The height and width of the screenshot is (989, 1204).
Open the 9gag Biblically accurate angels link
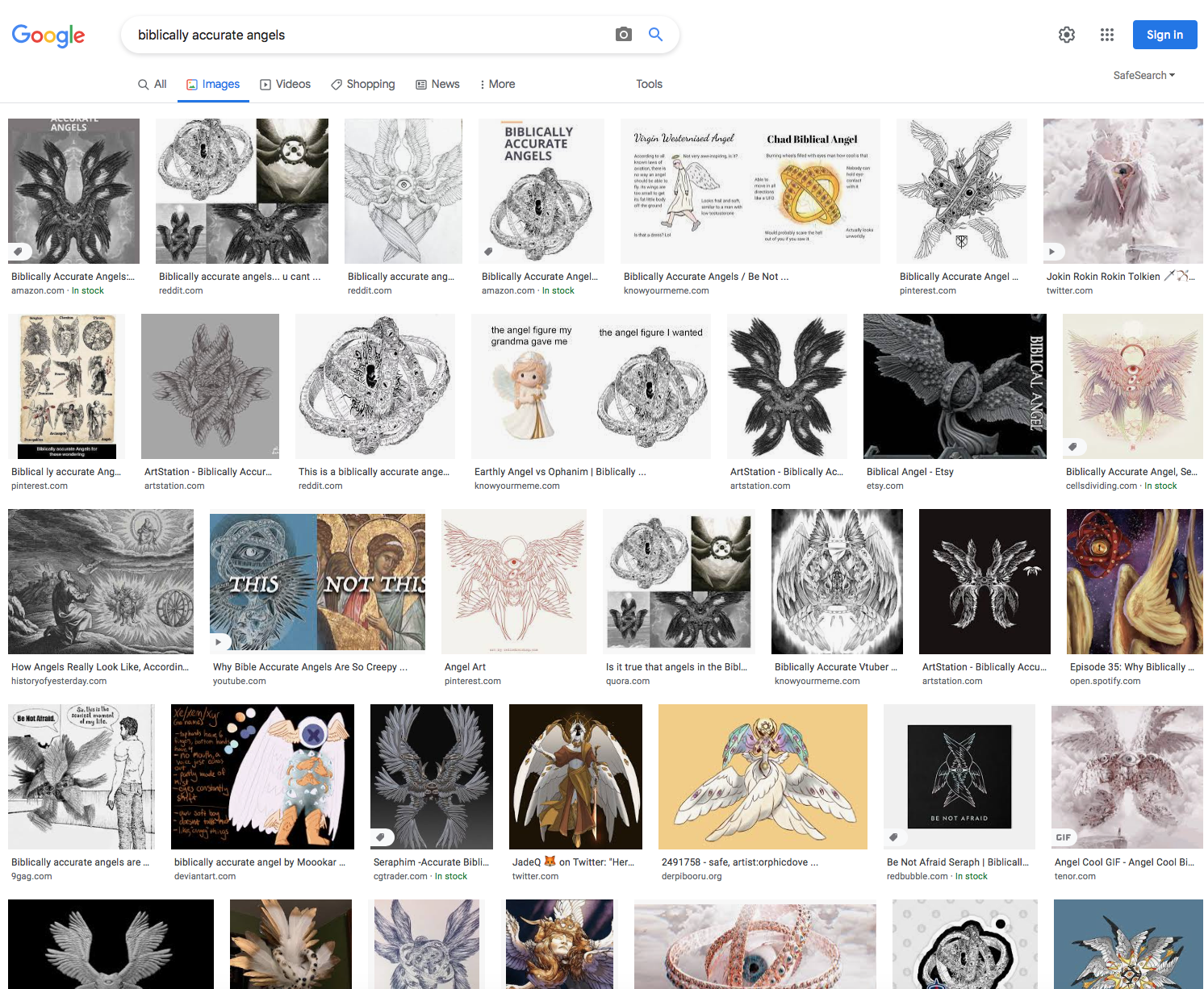pos(80,862)
